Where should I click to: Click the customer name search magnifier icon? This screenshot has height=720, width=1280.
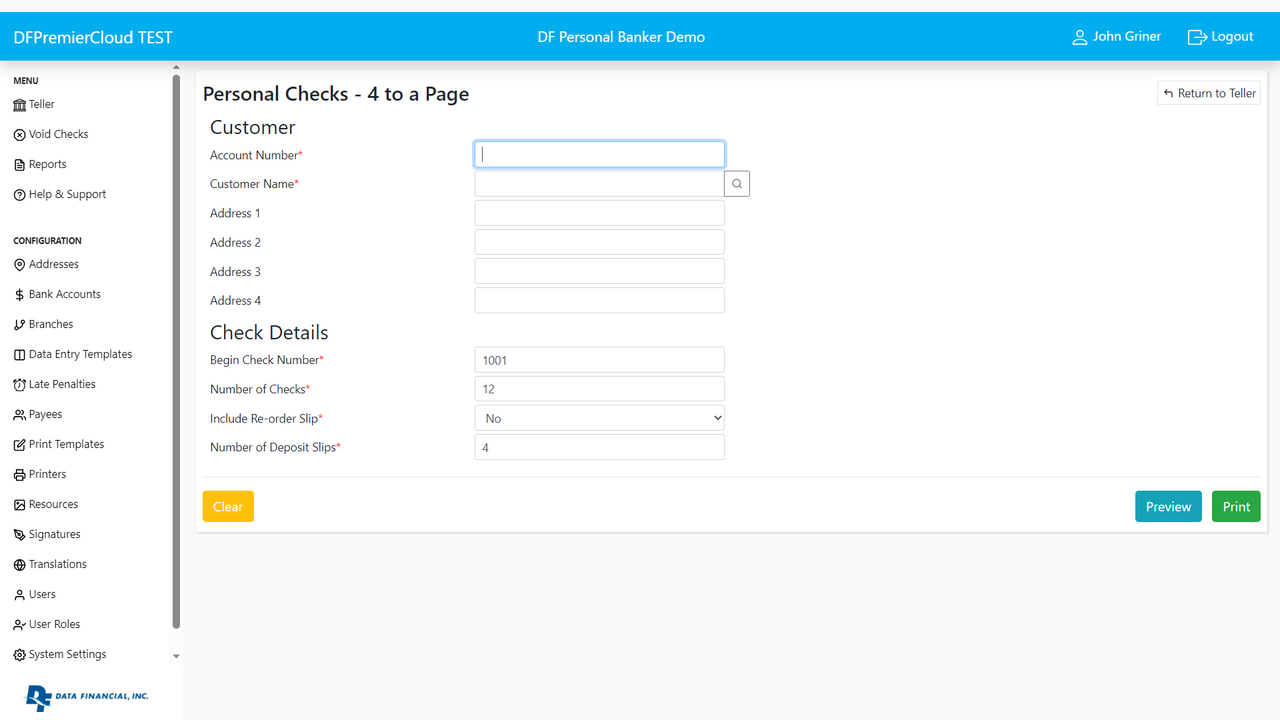click(x=737, y=184)
